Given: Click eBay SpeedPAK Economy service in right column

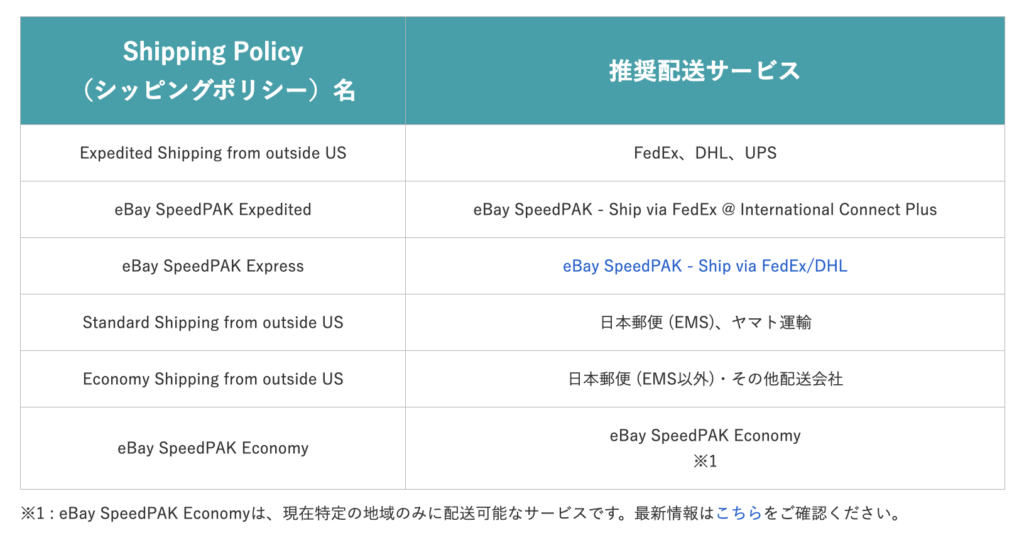Looking at the screenshot, I should coord(705,435).
